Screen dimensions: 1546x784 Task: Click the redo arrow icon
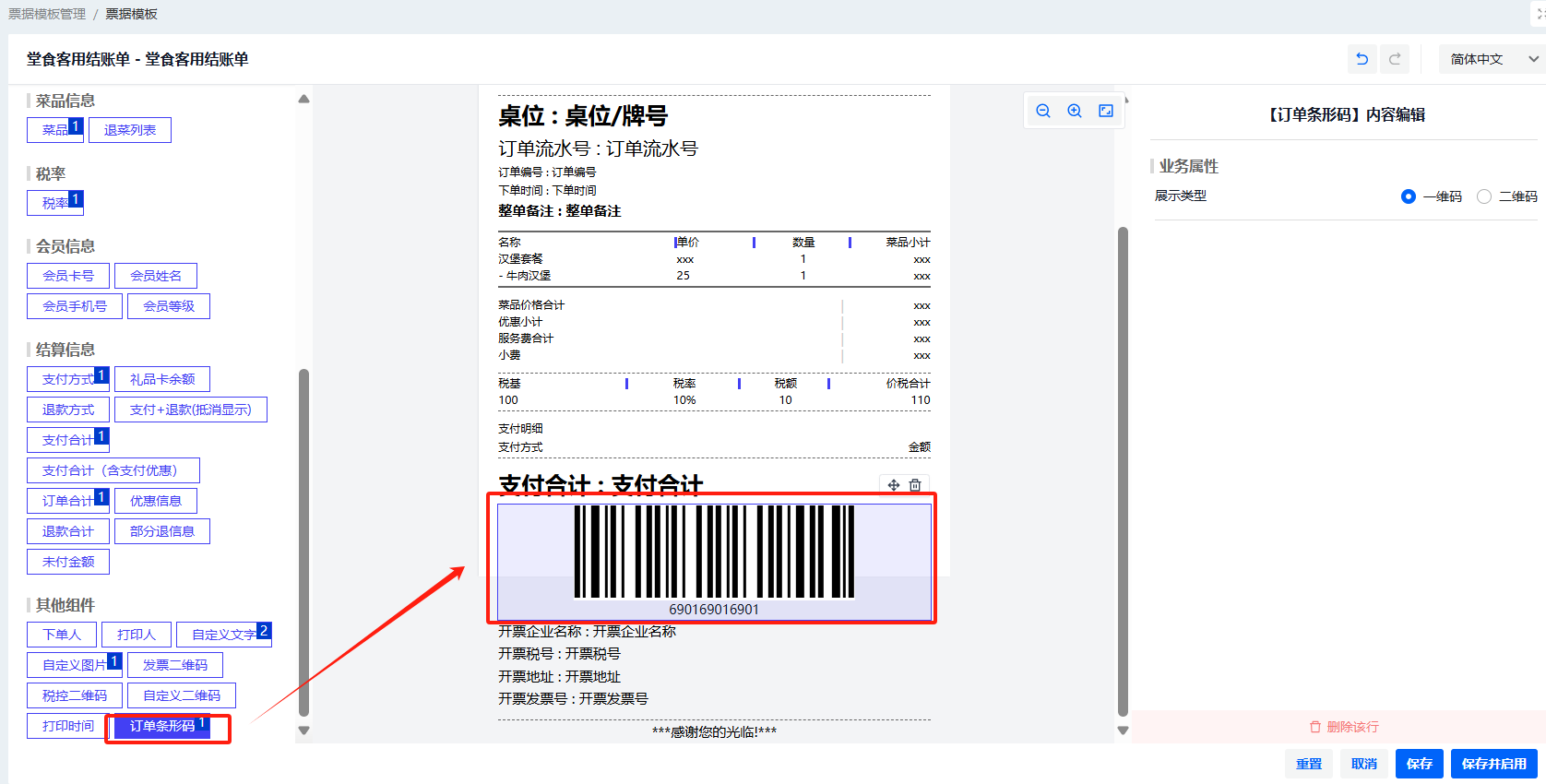[1395, 59]
